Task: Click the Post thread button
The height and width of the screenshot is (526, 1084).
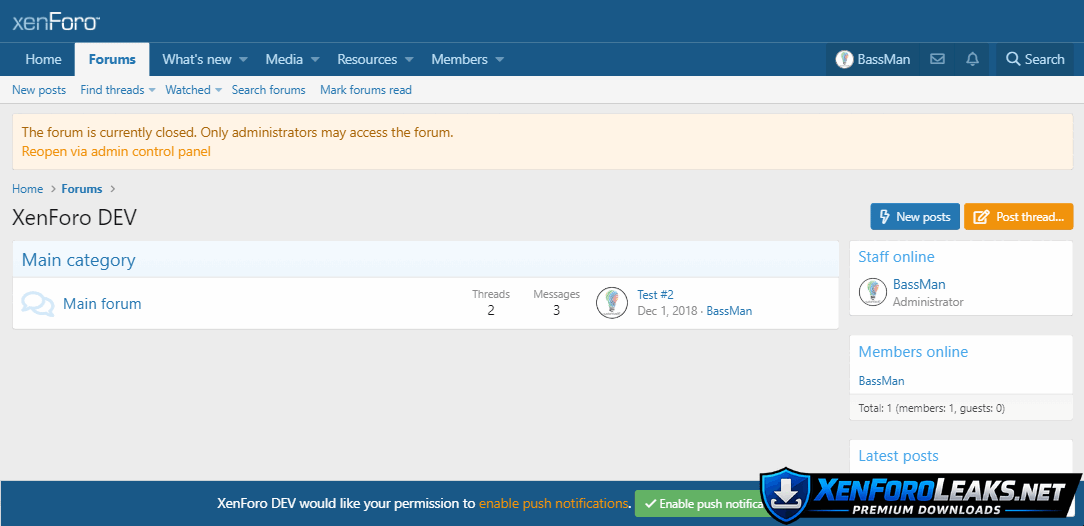Action: [x=1018, y=217]
